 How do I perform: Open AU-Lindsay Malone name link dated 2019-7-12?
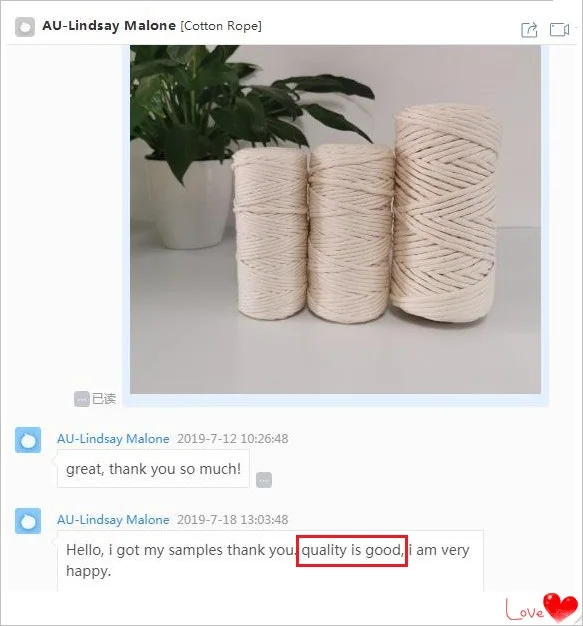coord(113,439)
